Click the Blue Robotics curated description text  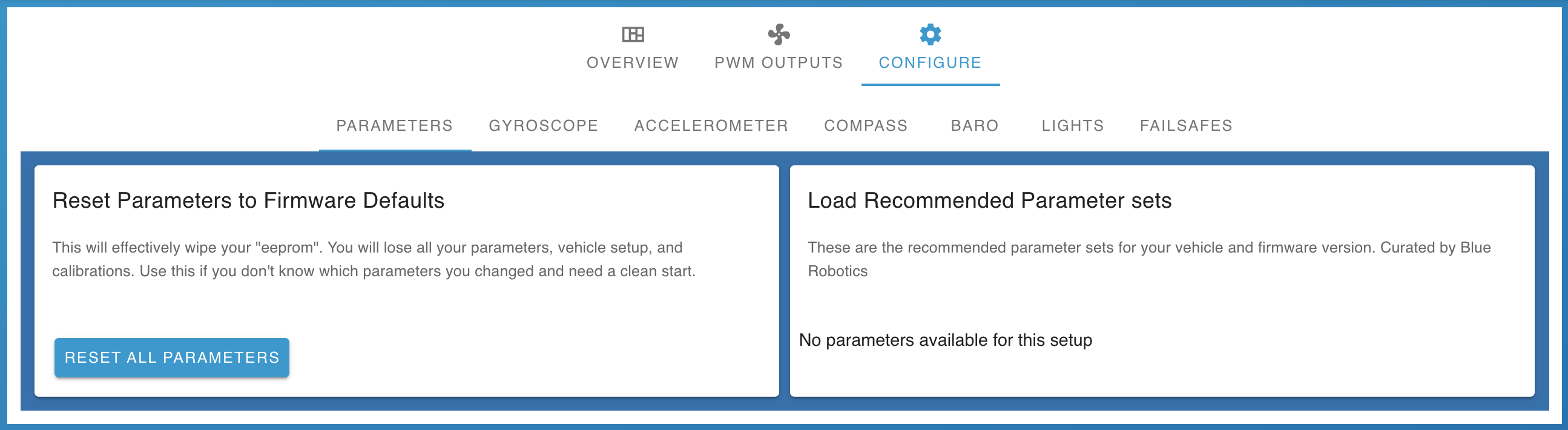pyautogui.click(x=1149, y=259)
